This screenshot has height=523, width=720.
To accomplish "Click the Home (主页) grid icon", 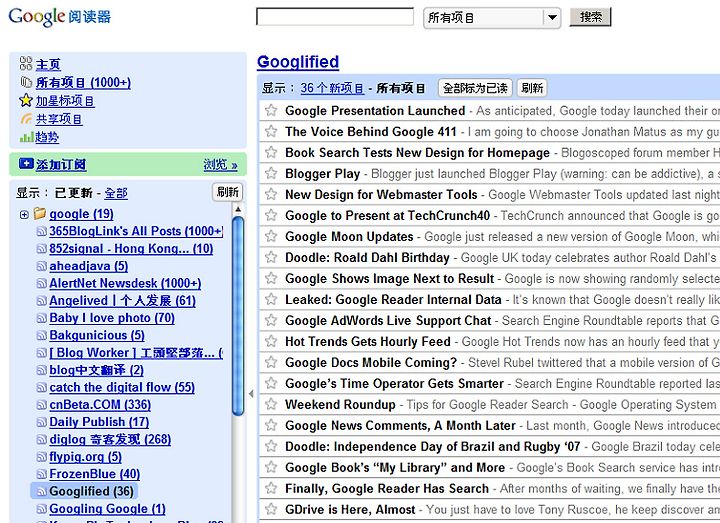I will pyautogui.click(x=26, y=63).
